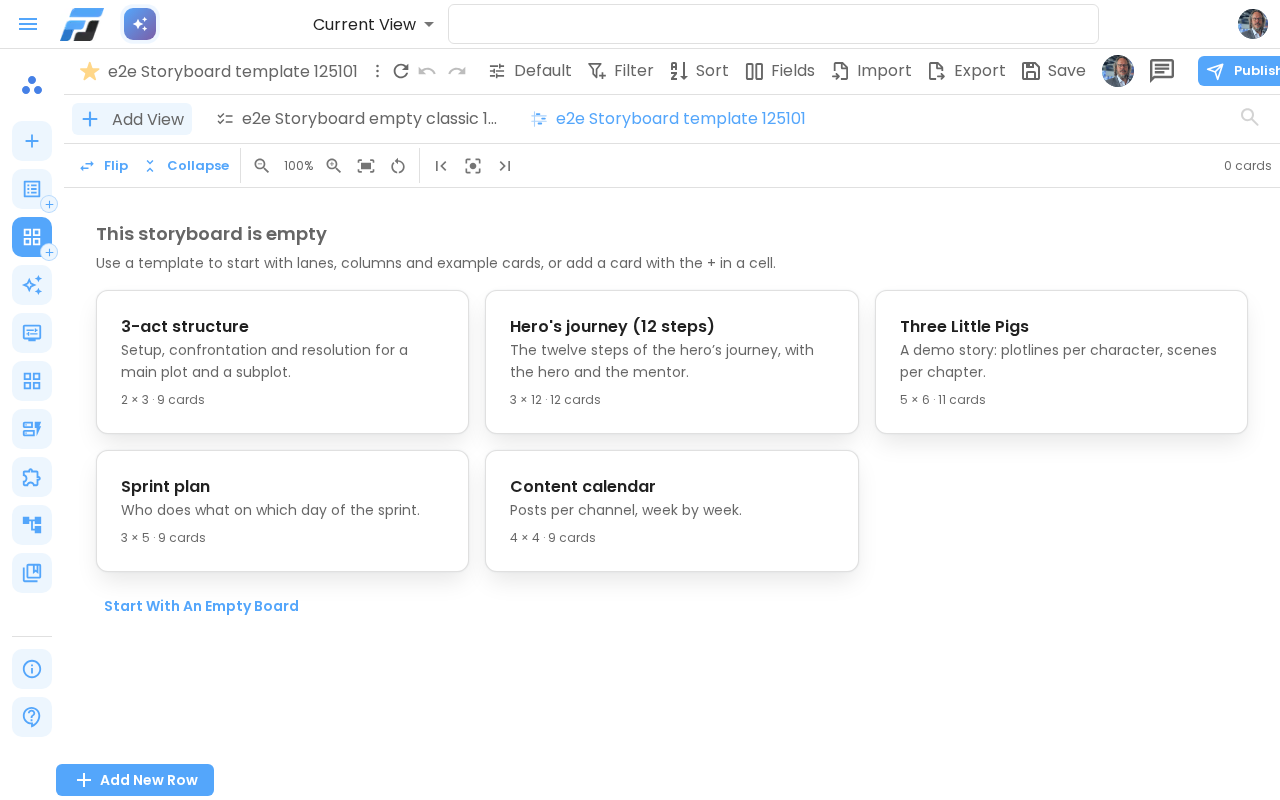Open the Fields chooser

click(780, 71)
